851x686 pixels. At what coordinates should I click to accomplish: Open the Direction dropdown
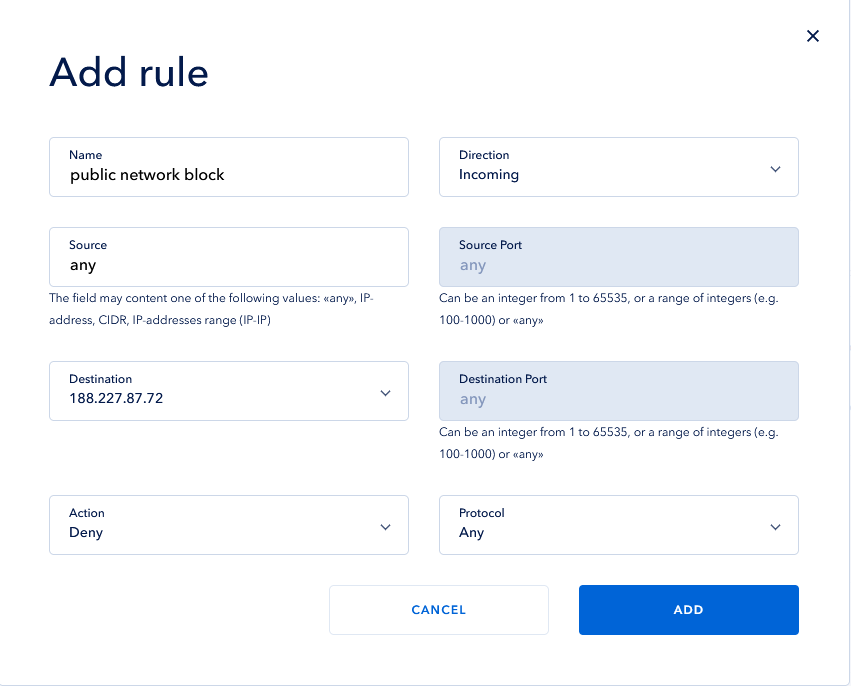point(618,168)
